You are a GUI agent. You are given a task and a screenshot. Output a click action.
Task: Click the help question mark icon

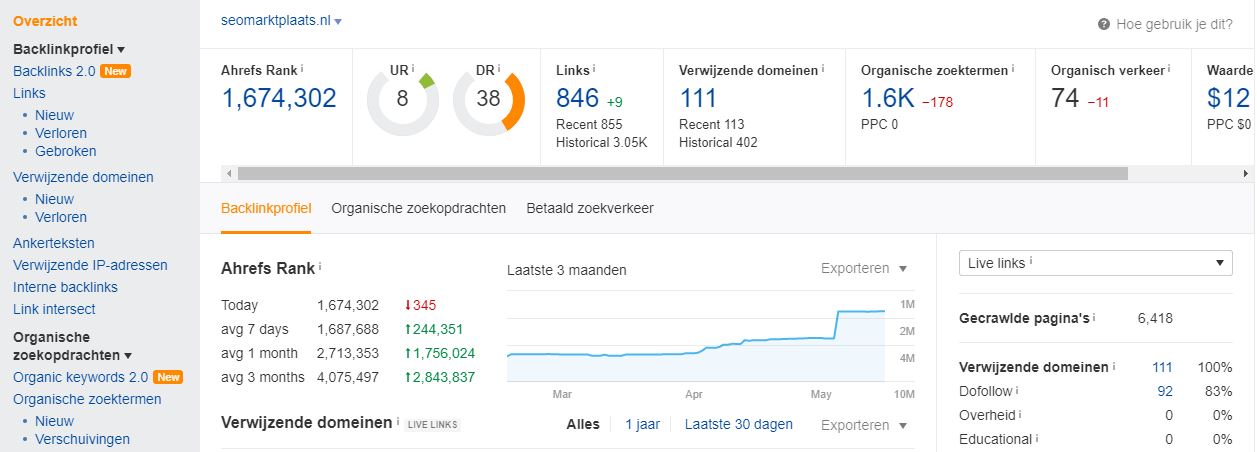click(x=1104, y=24)
